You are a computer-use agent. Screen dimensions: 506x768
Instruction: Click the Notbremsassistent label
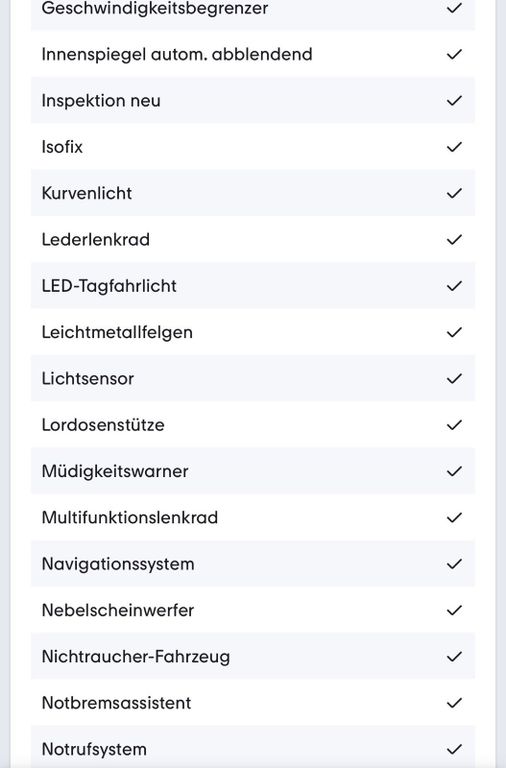click(117, 703)
